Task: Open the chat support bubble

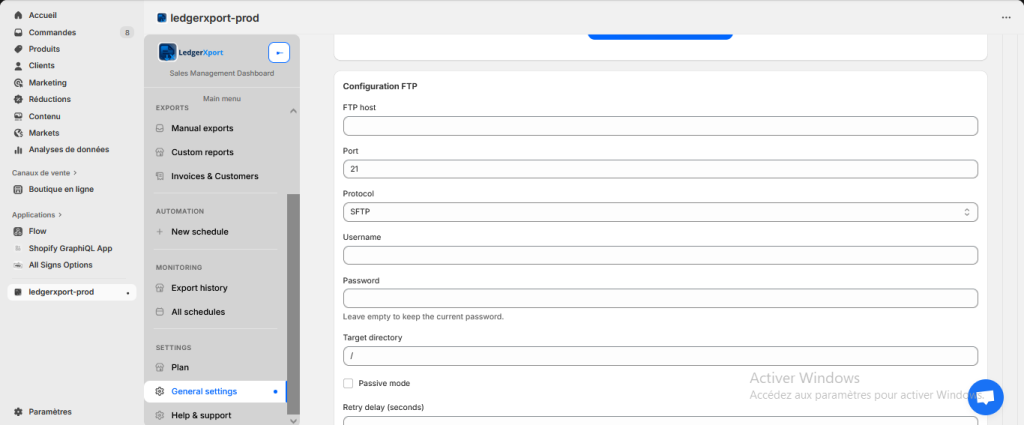Action: coord(985,397)
